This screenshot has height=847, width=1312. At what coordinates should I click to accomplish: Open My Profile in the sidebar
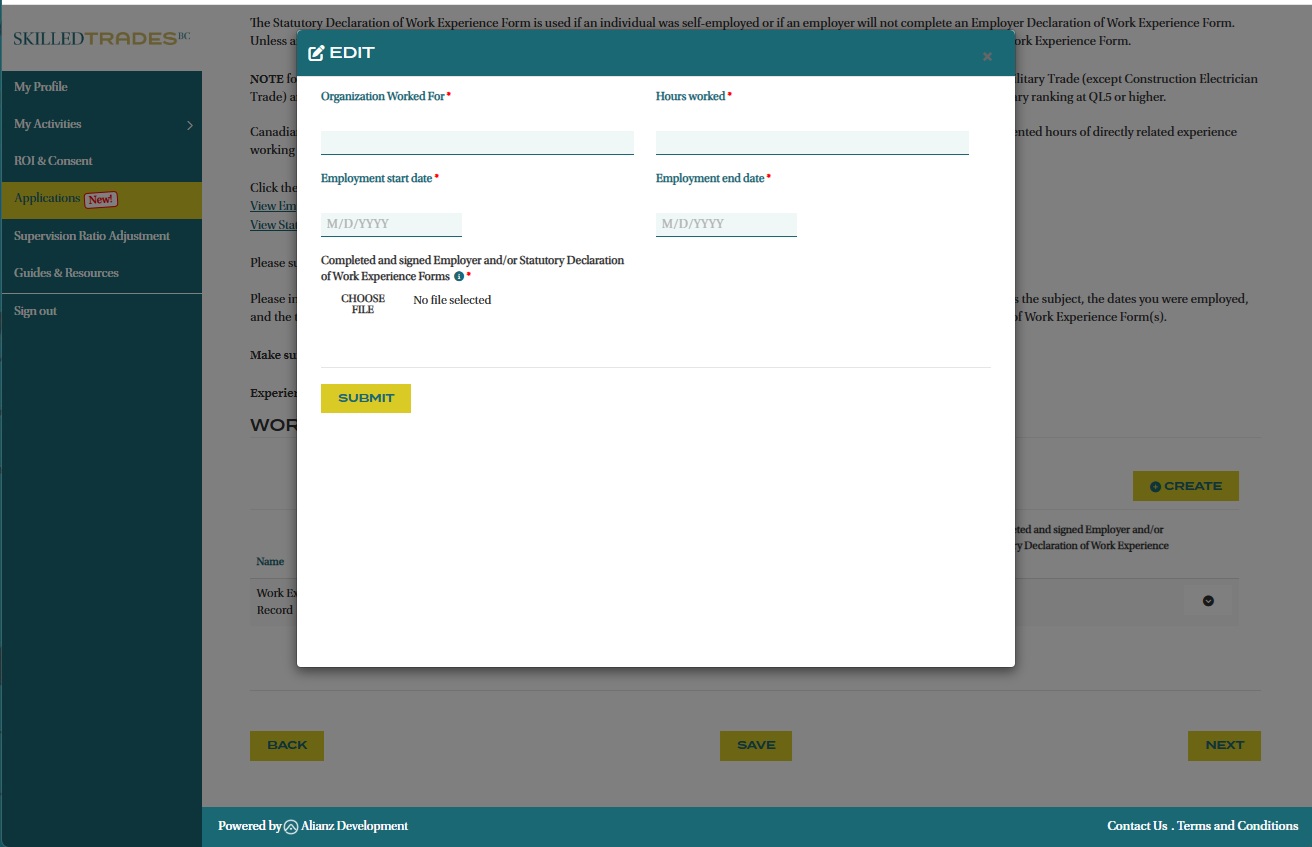[x=41, y=87]
